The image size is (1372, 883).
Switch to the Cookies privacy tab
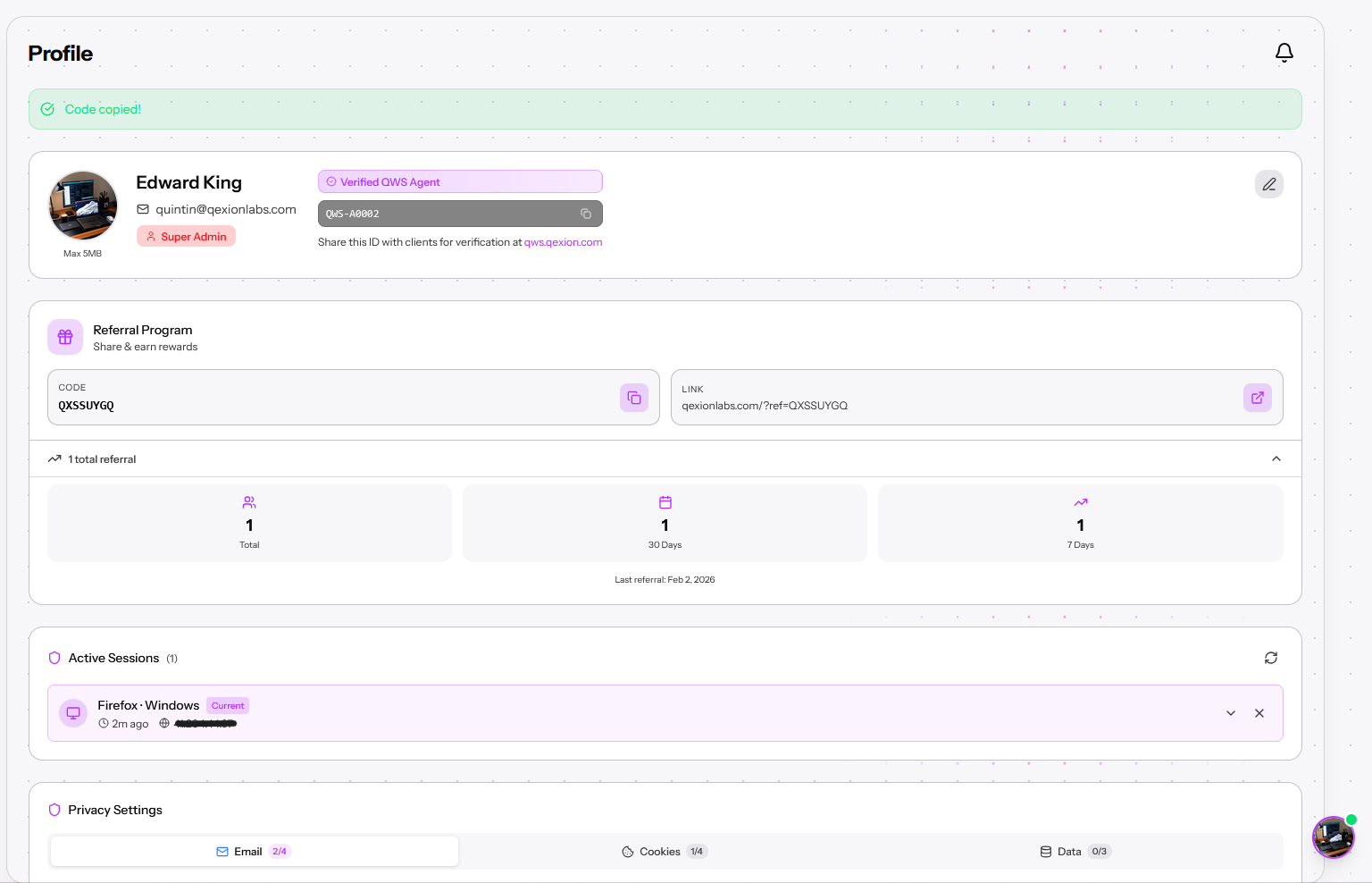[665, 851]
